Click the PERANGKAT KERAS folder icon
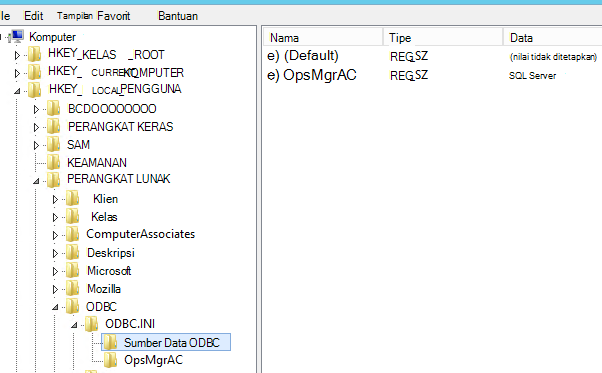Screen dimensions: 602x373 [x=53, y=126]
